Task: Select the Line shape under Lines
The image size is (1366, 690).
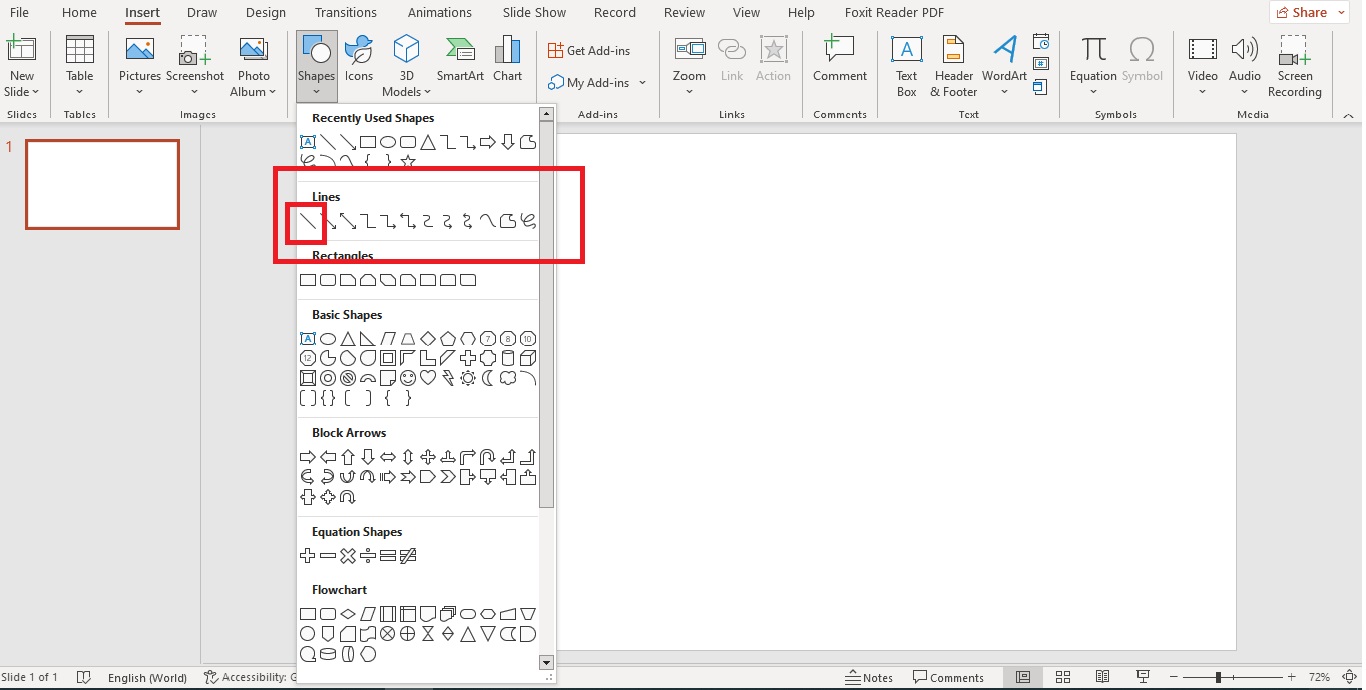Action: coord(305,221)
